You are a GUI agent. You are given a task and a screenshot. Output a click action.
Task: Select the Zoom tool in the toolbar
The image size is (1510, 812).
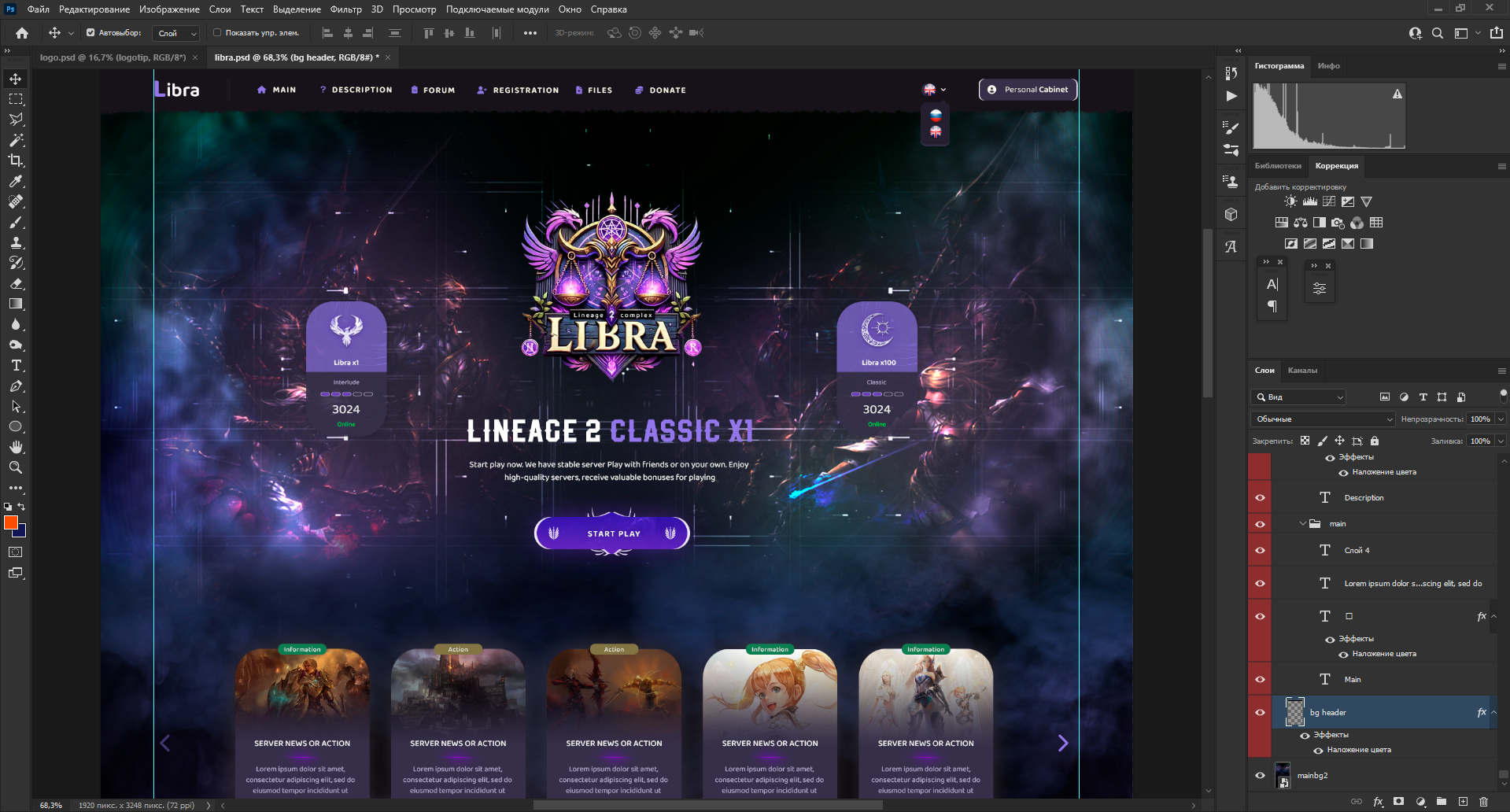pyautogui.click(x=16, y=467)
